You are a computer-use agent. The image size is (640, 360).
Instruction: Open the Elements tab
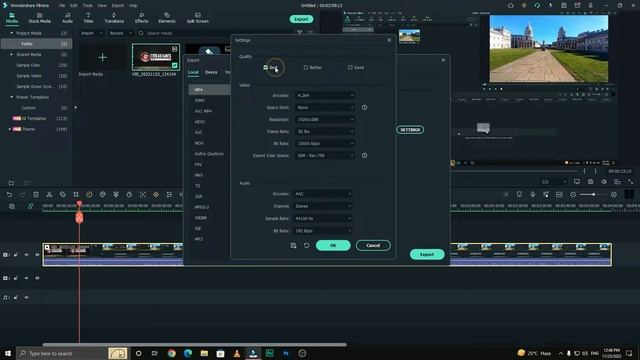click(167, 18)
